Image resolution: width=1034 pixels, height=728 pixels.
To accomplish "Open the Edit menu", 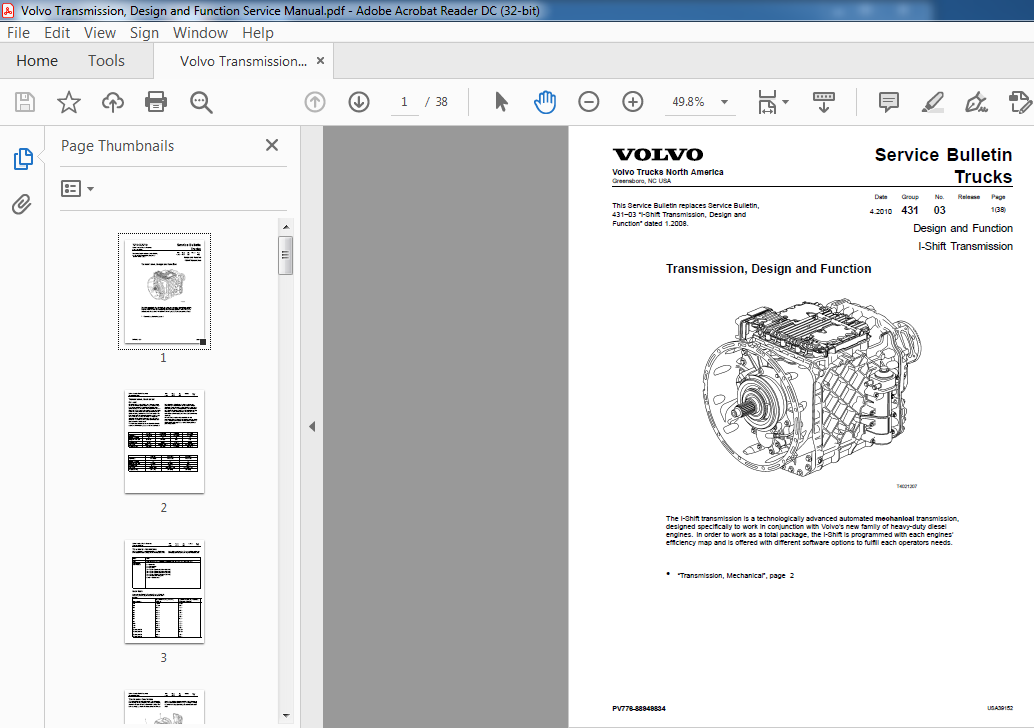I will coord(57,33).
